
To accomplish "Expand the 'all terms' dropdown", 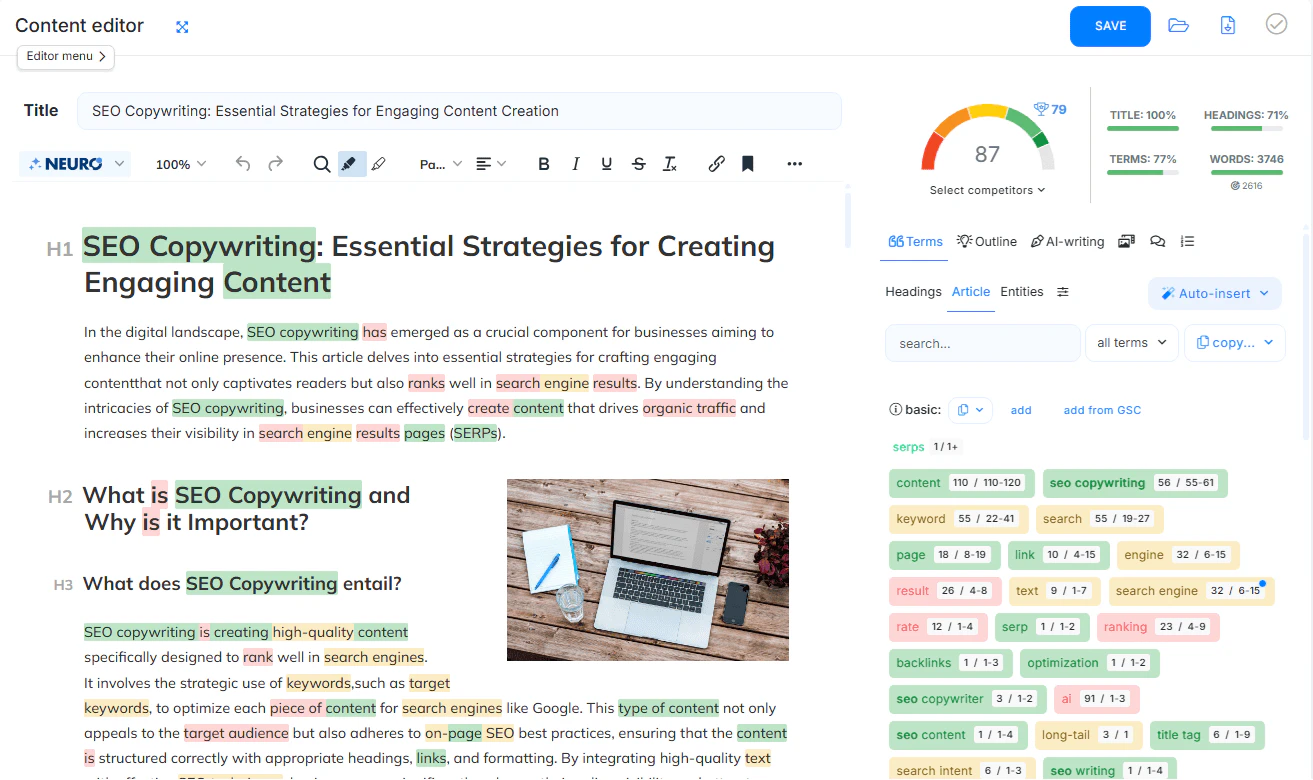I will (x=1131, y=342).
